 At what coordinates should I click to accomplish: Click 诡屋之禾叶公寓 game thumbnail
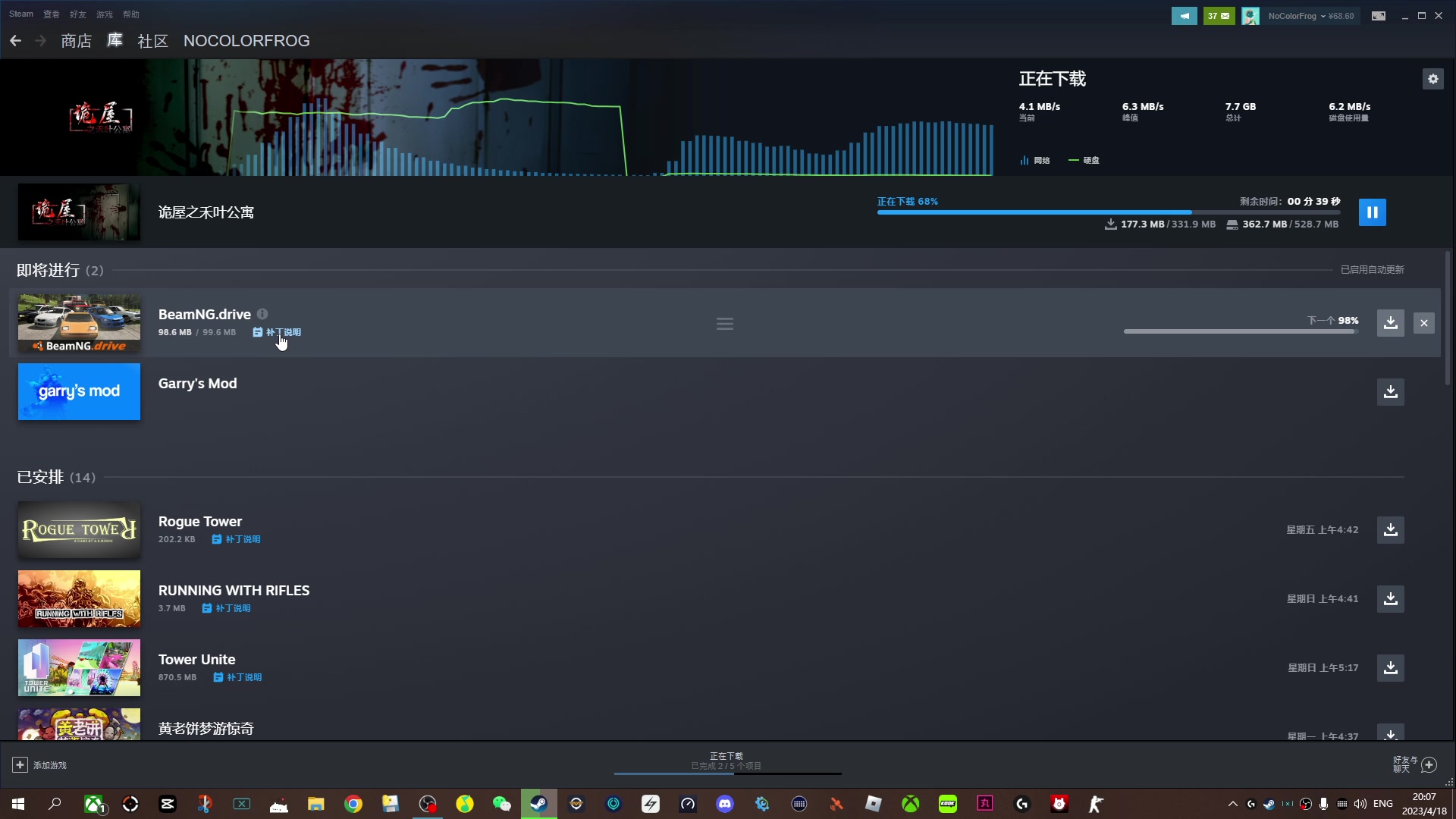coord(79,212)
